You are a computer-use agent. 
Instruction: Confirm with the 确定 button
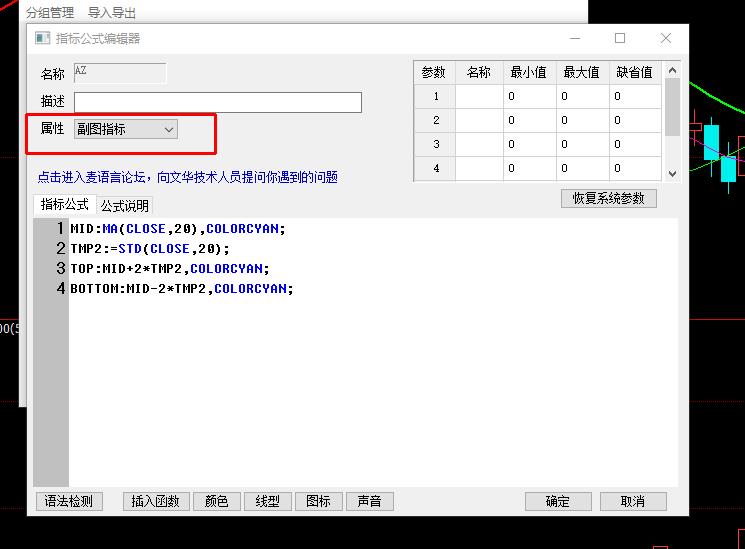(x=558, y=501)
